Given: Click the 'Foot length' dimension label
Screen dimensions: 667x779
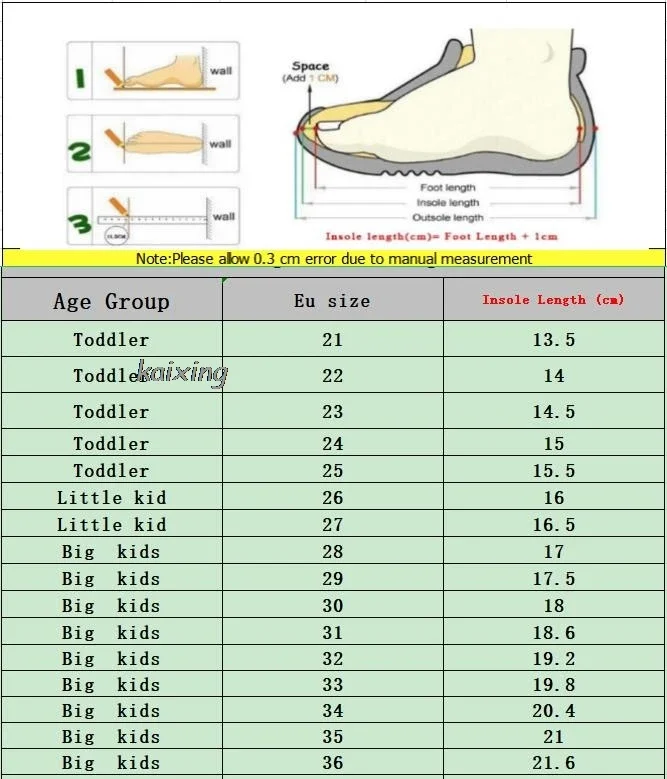Looking at the screenshot, I should pyautogui.click(x=448, y=187).
